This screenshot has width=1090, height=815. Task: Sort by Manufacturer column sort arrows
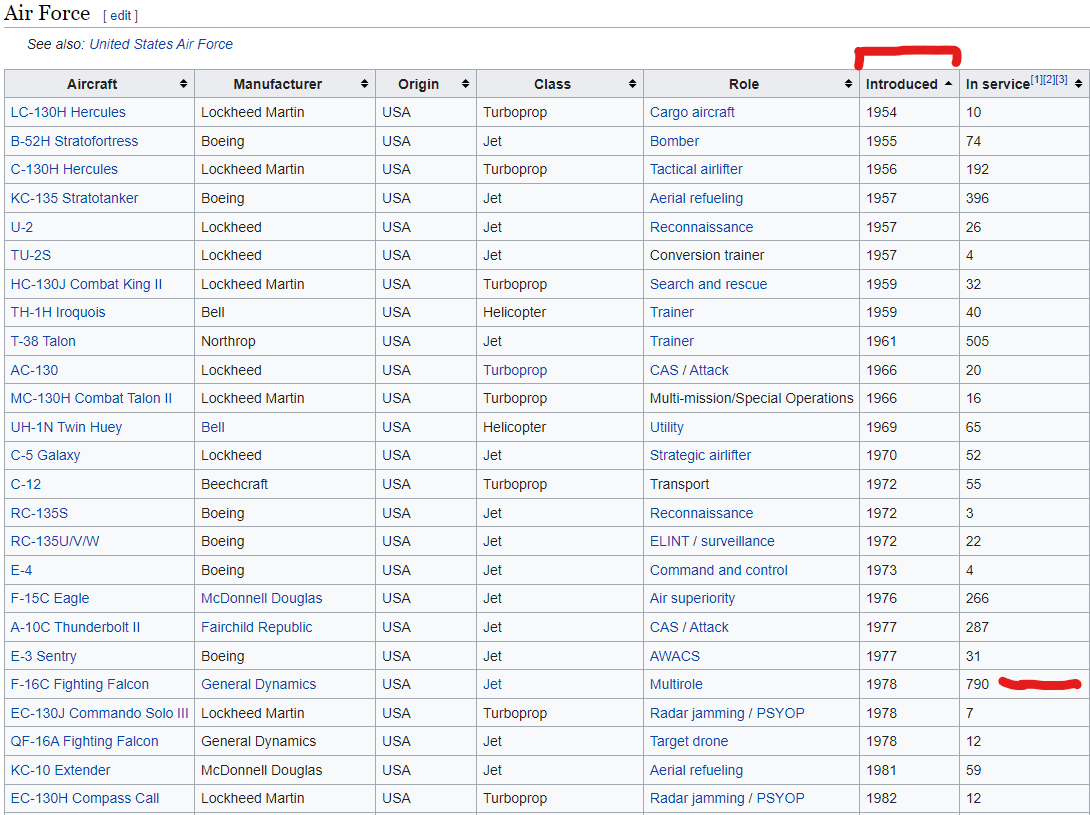[364, 83]
